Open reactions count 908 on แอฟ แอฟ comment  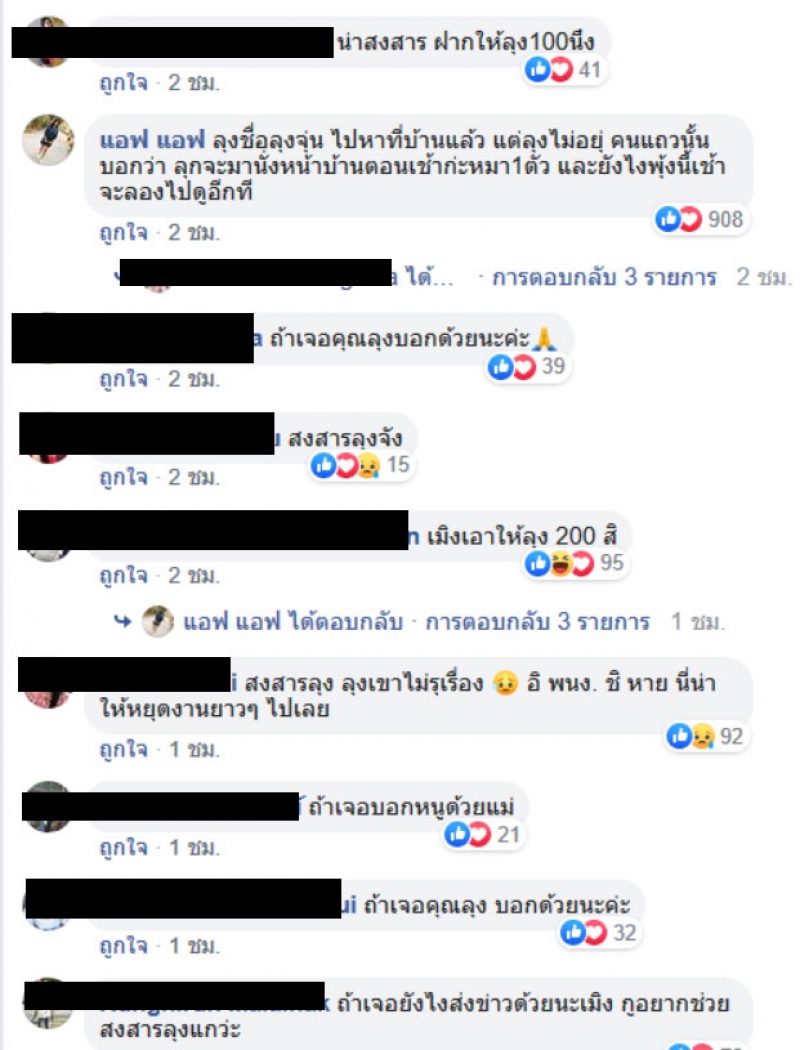click(700, 219)
